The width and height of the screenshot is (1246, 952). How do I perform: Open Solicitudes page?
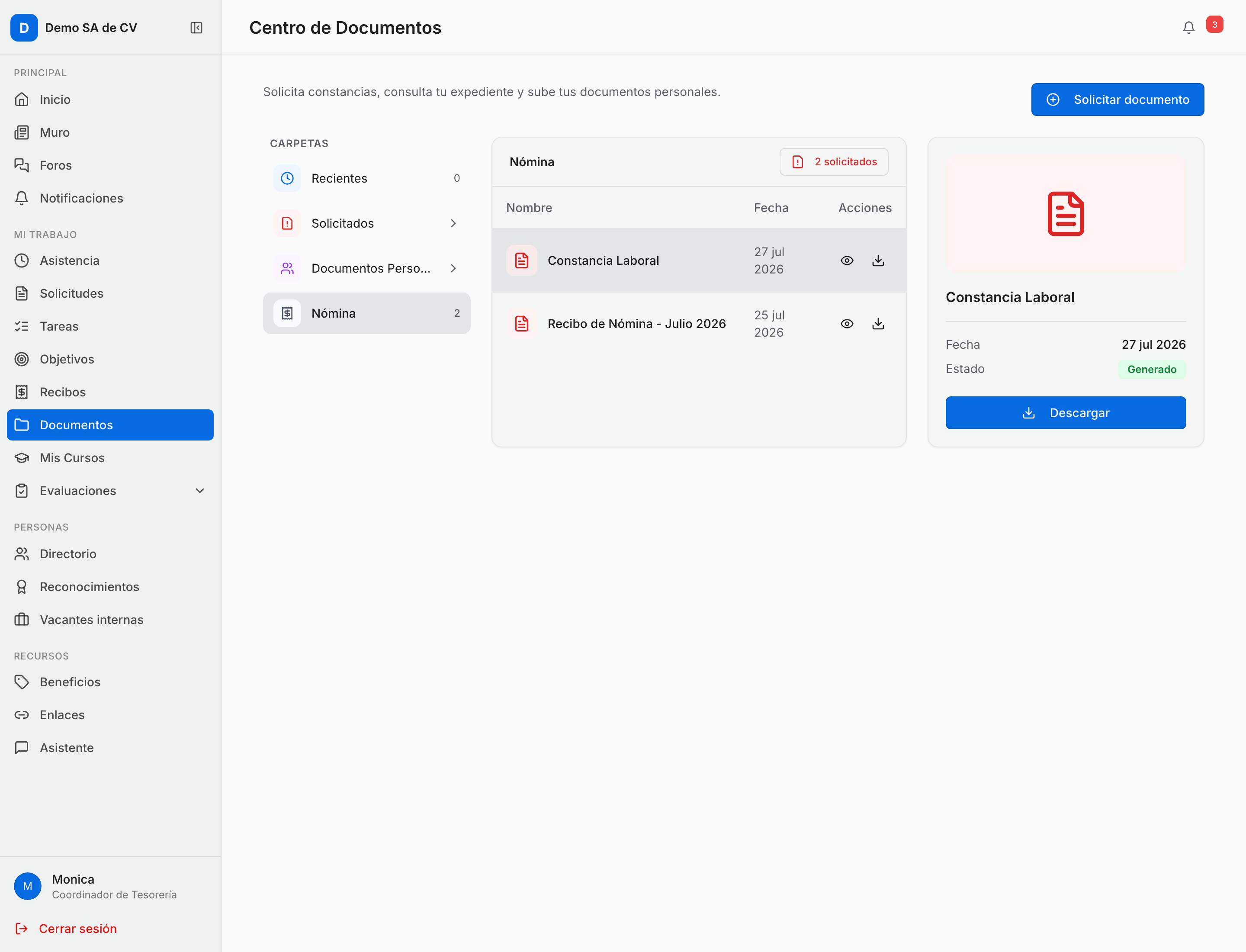(x=110, y=293)
